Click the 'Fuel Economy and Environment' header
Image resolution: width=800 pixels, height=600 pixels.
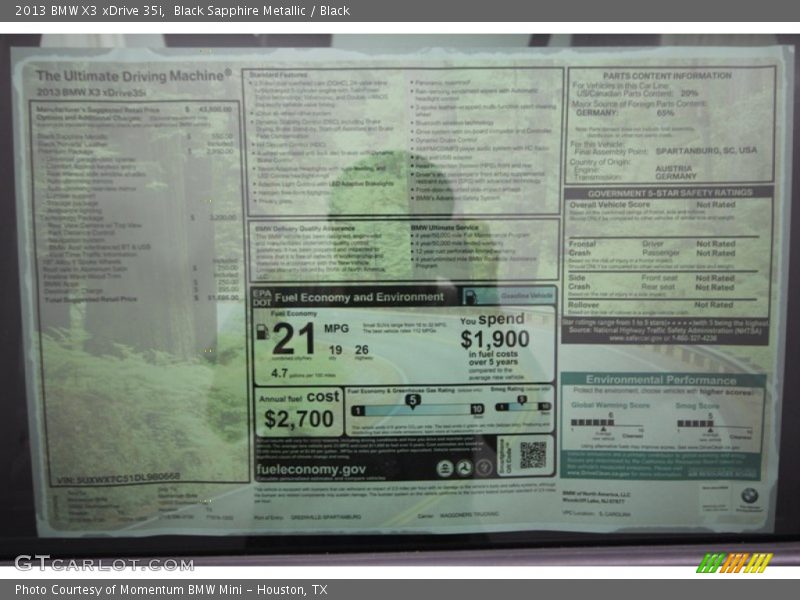[359, 297]
